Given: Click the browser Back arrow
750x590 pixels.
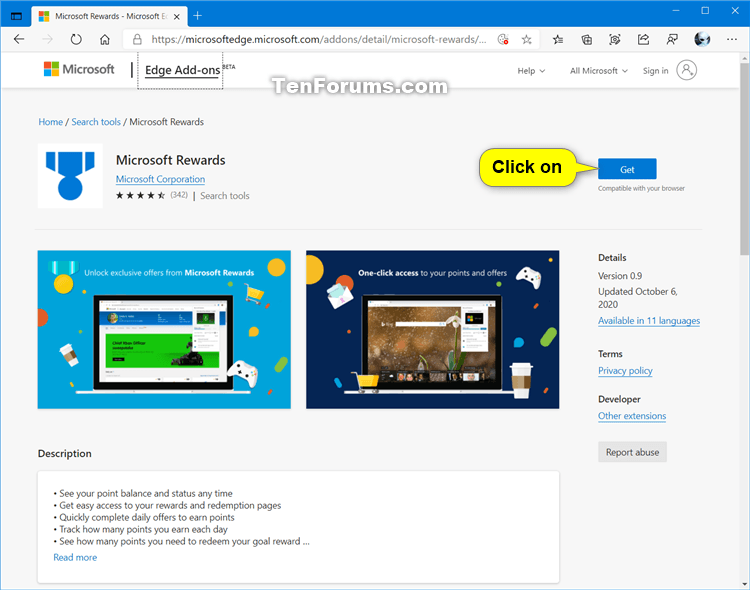Looking at the screenshot, I should pyautogui.click(x=19, y=39).
